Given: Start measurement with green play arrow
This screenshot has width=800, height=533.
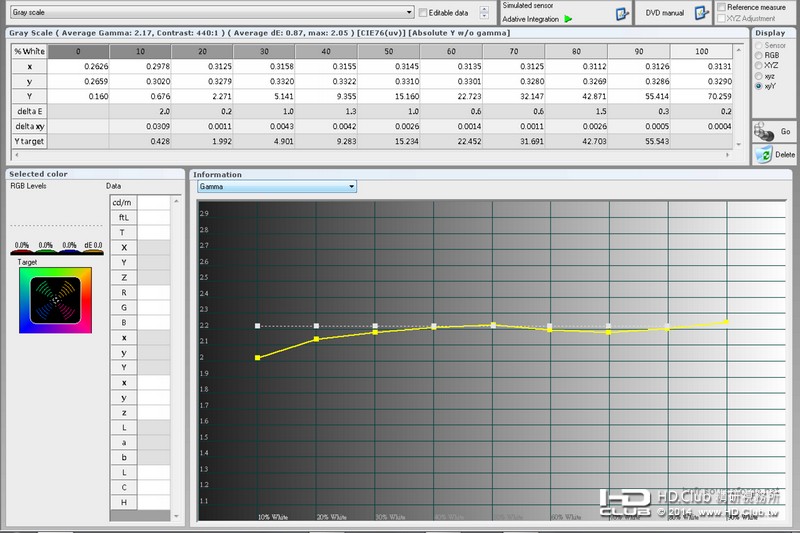Looking at the screenshot, I should (x=568, y=19).
